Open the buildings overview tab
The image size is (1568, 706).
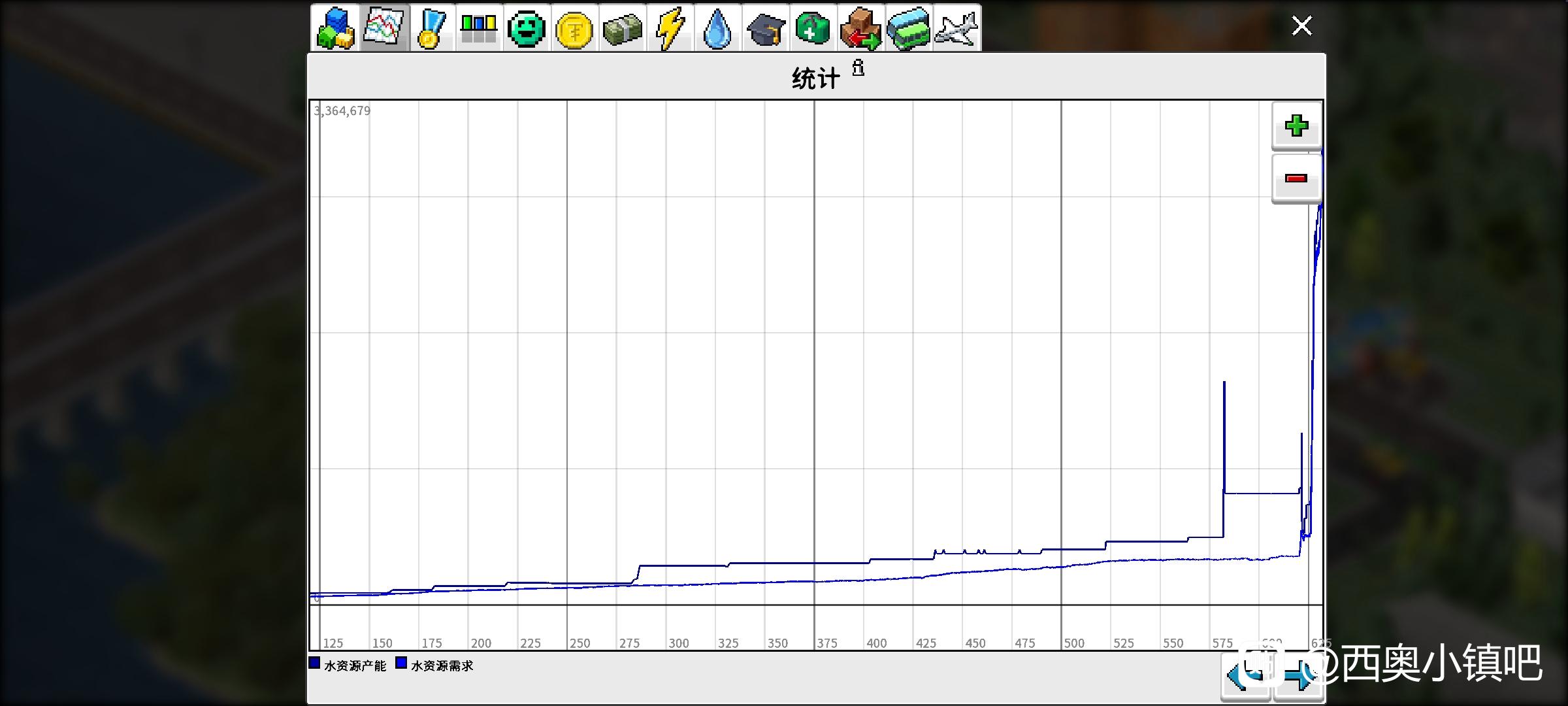(x=335, y=28)
